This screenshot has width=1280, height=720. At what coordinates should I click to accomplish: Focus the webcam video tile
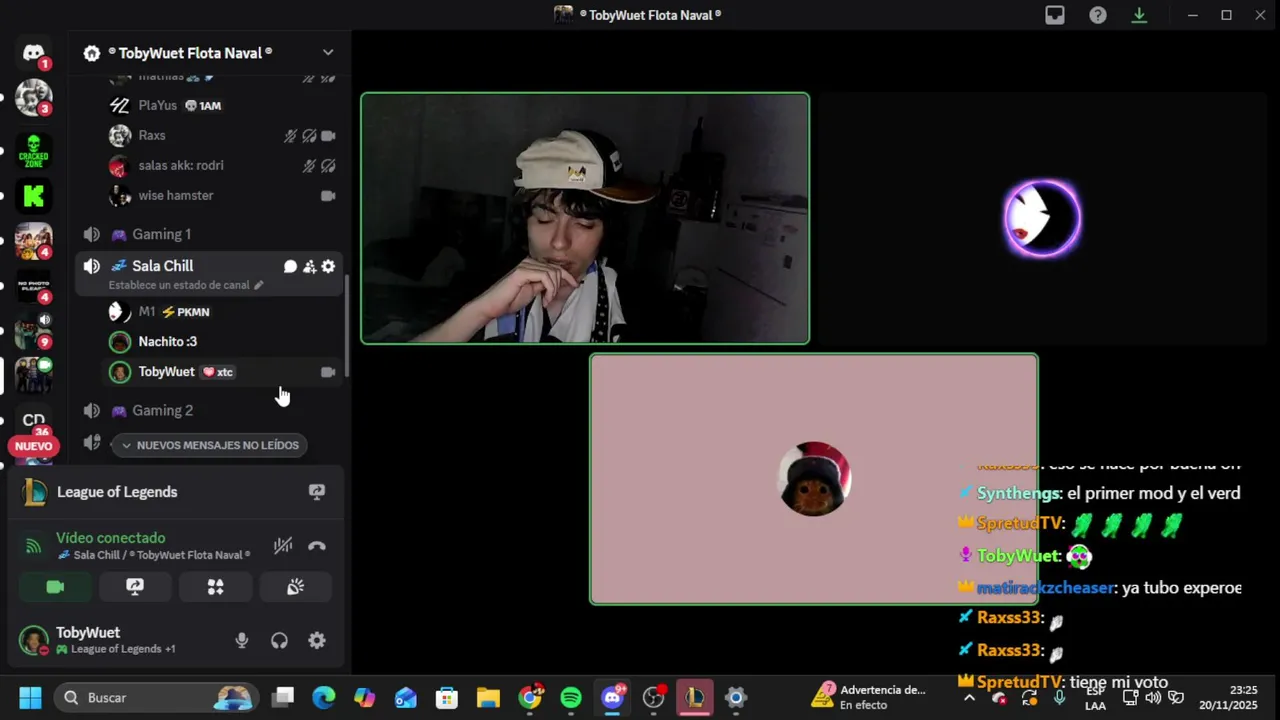coord(585,218)
